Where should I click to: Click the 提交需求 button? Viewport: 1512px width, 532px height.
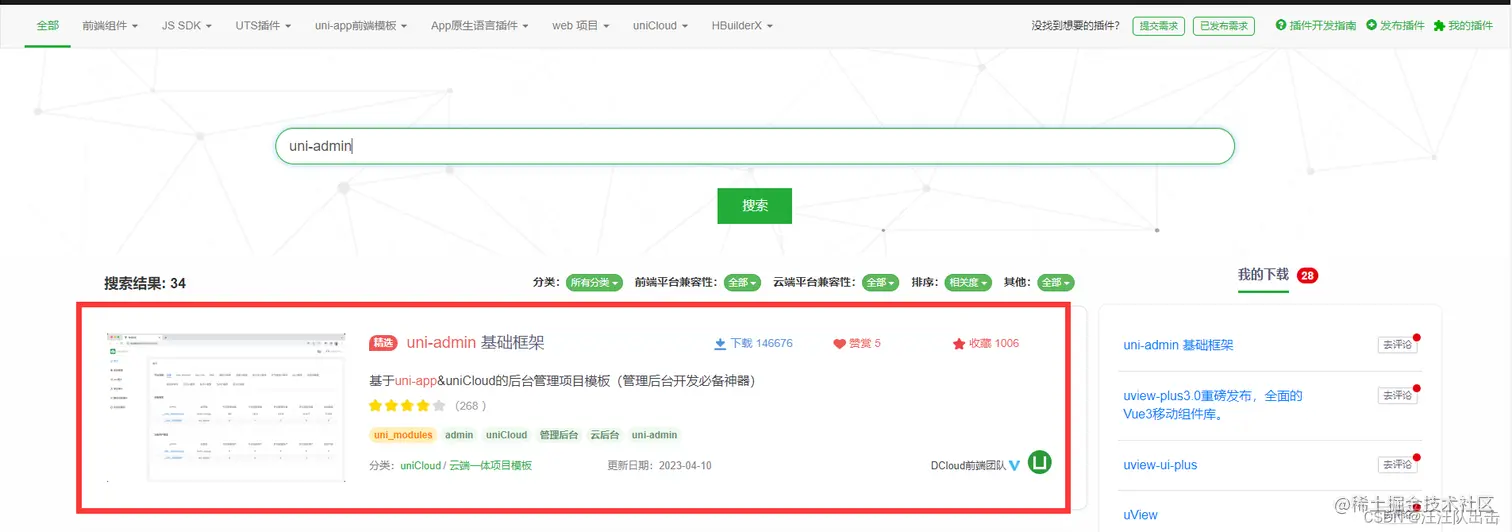tap(1158, 25)
